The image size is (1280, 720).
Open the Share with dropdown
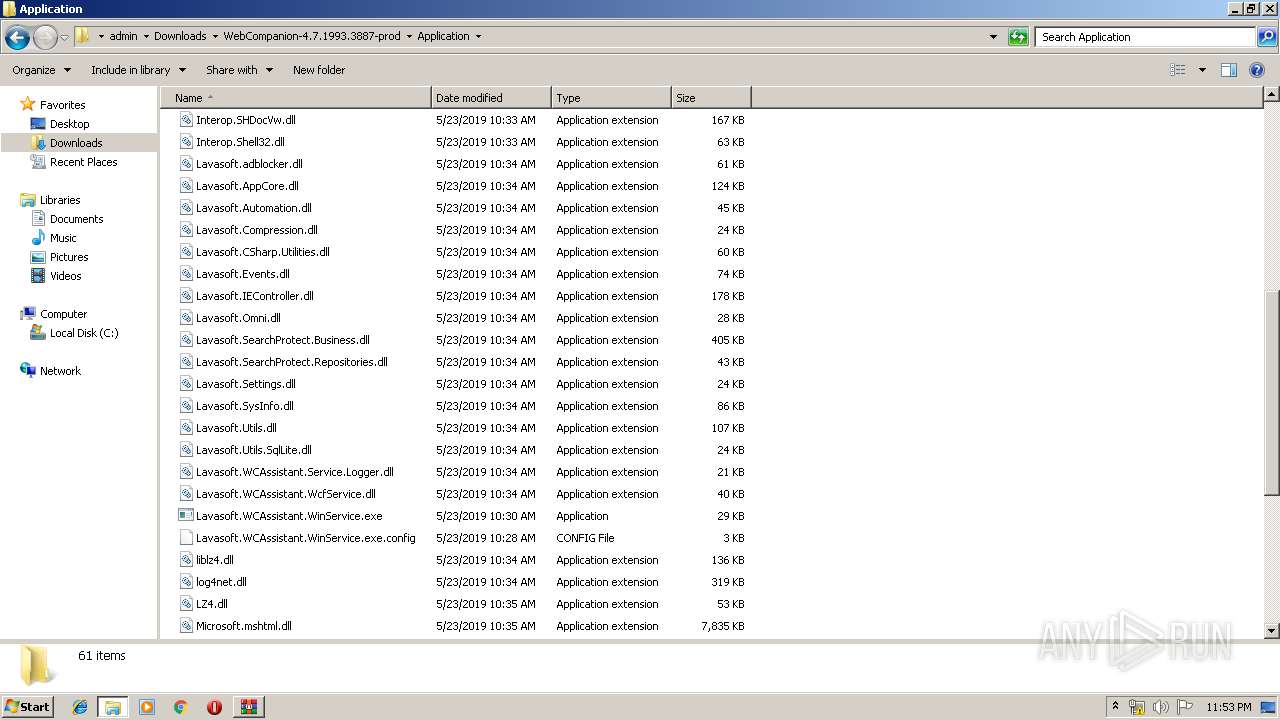tap(239, 70)
